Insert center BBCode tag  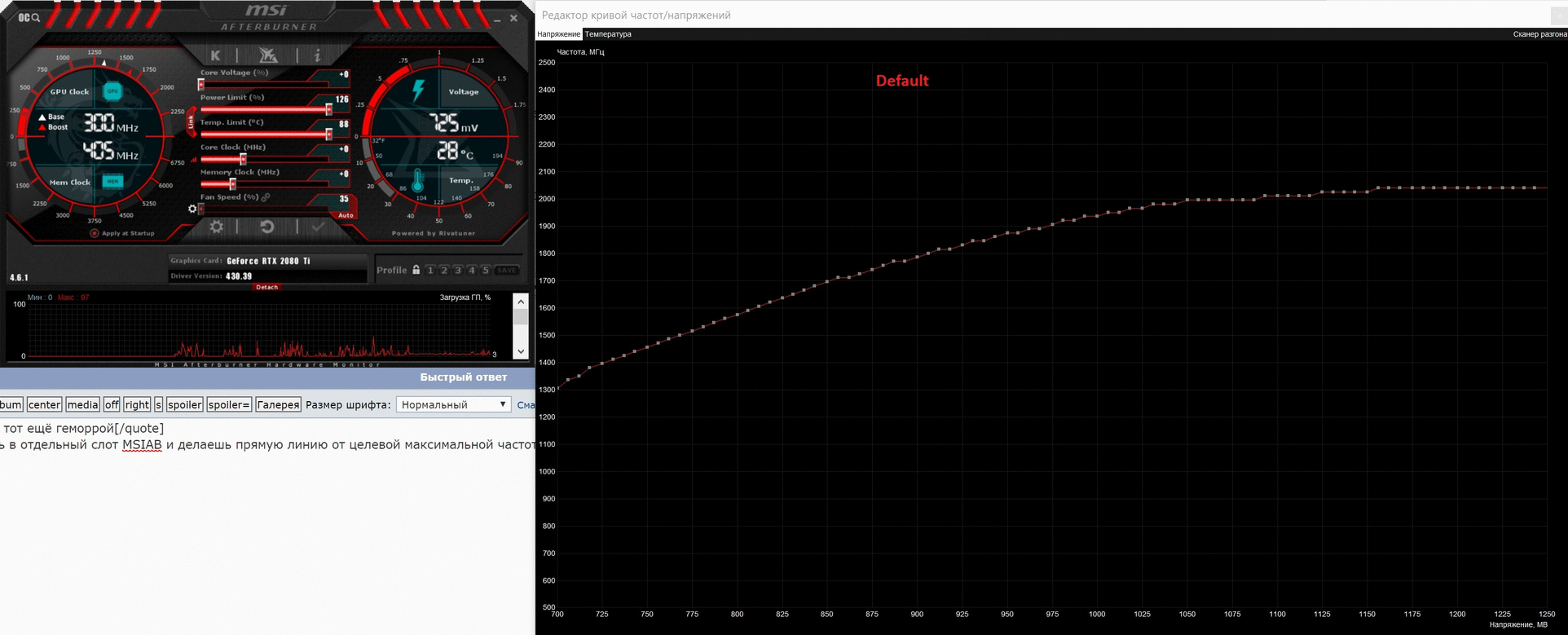click(x=44, y=404)
